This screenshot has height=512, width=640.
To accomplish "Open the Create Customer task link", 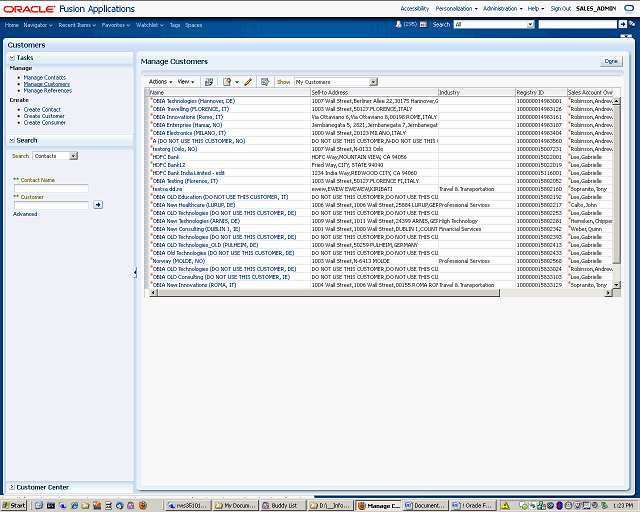I will 44,116.
